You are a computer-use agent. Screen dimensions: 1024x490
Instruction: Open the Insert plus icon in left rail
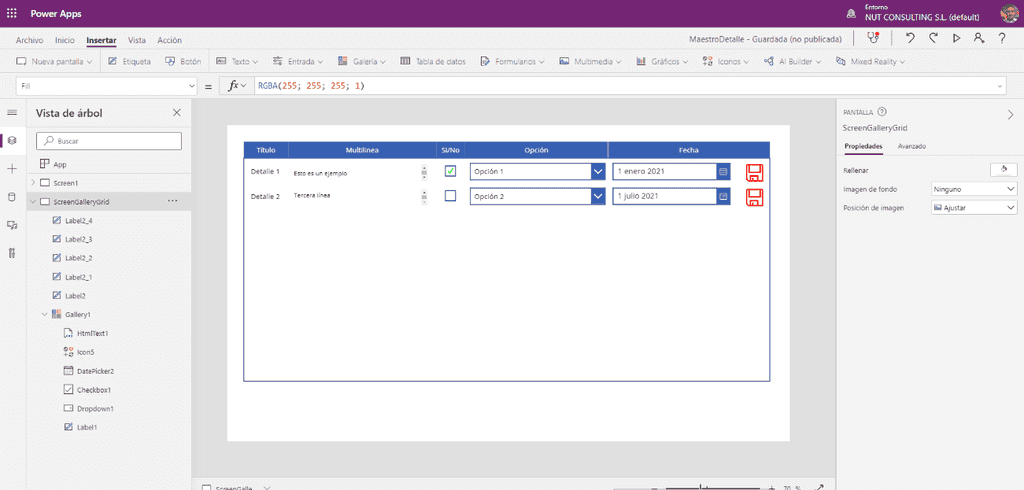point(12,169)
